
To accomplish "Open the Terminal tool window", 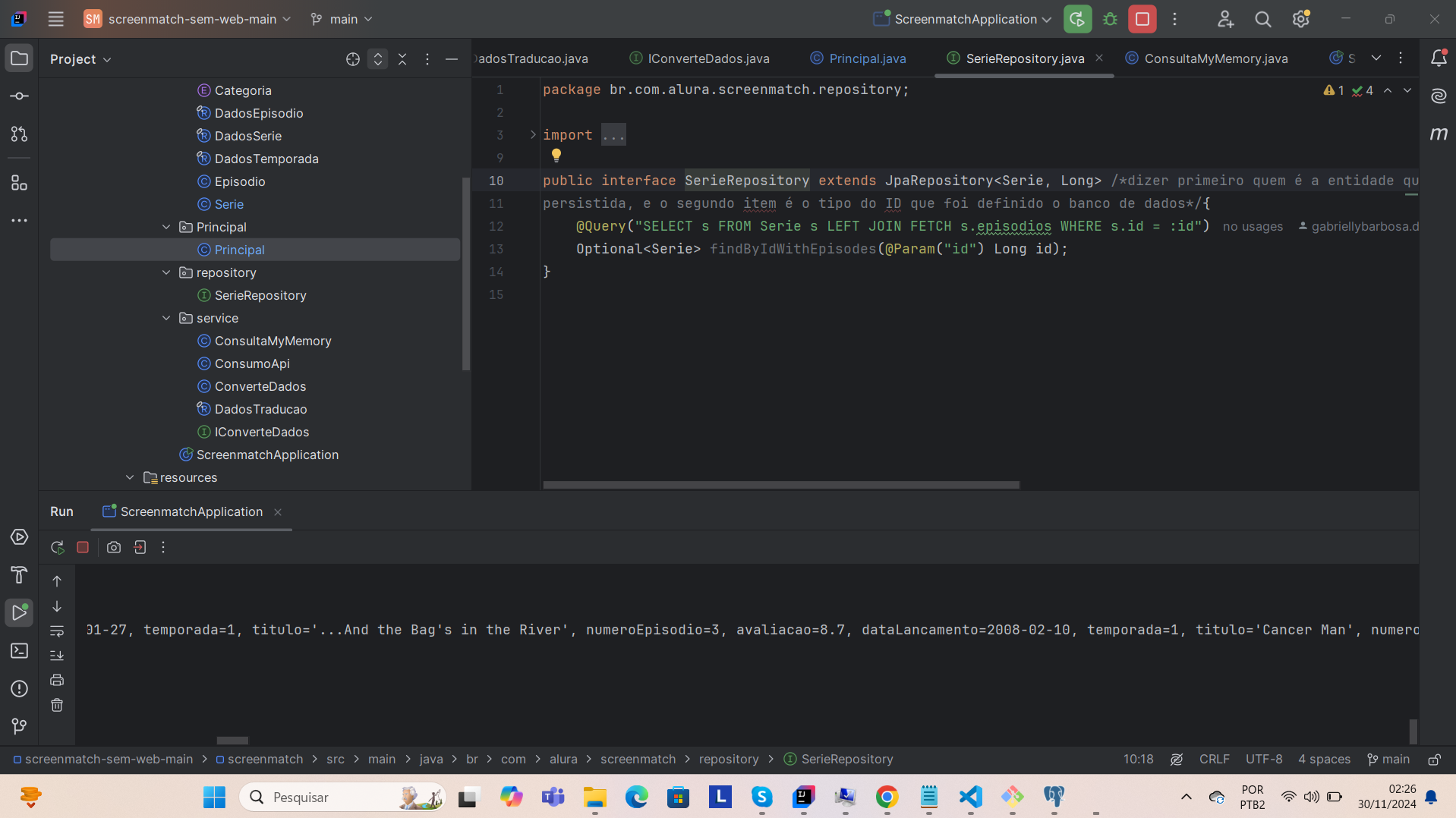I will tap(19, 651).
